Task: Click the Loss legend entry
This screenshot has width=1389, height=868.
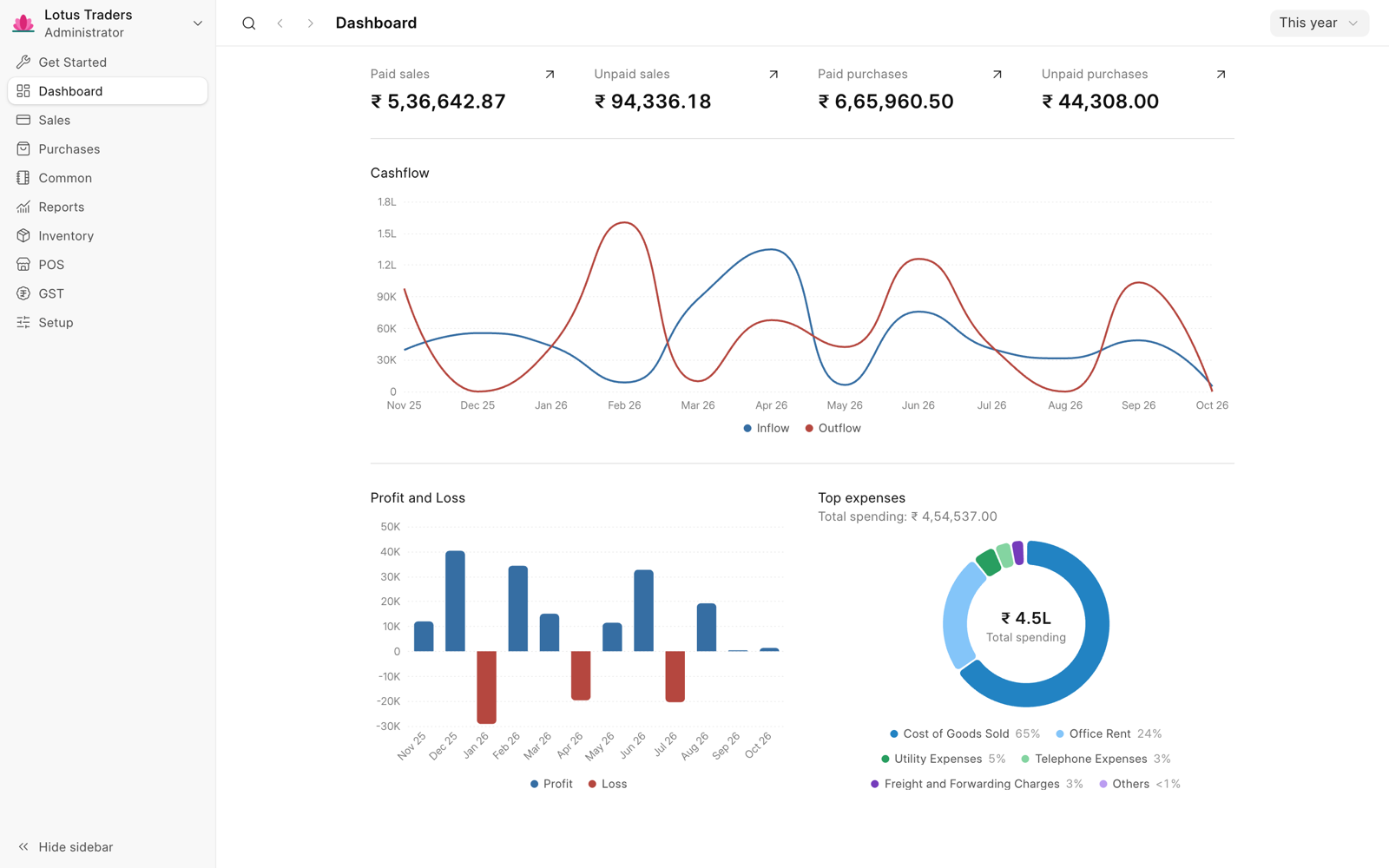Action: [608, 784]
